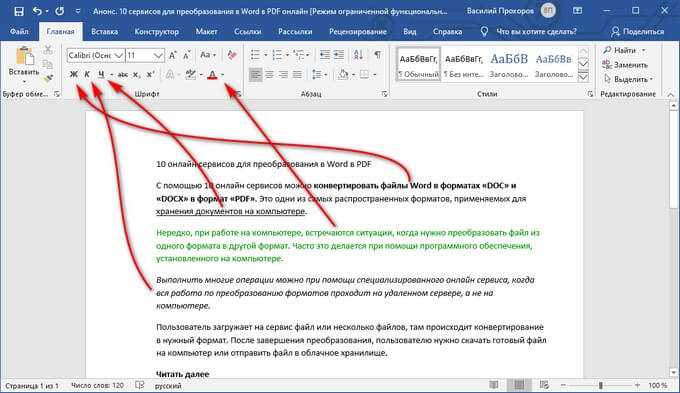The width and height of the screenshot is (680, 393).
Task: Click the shading paint bucket icon
Action: click(x=343, y=75)
